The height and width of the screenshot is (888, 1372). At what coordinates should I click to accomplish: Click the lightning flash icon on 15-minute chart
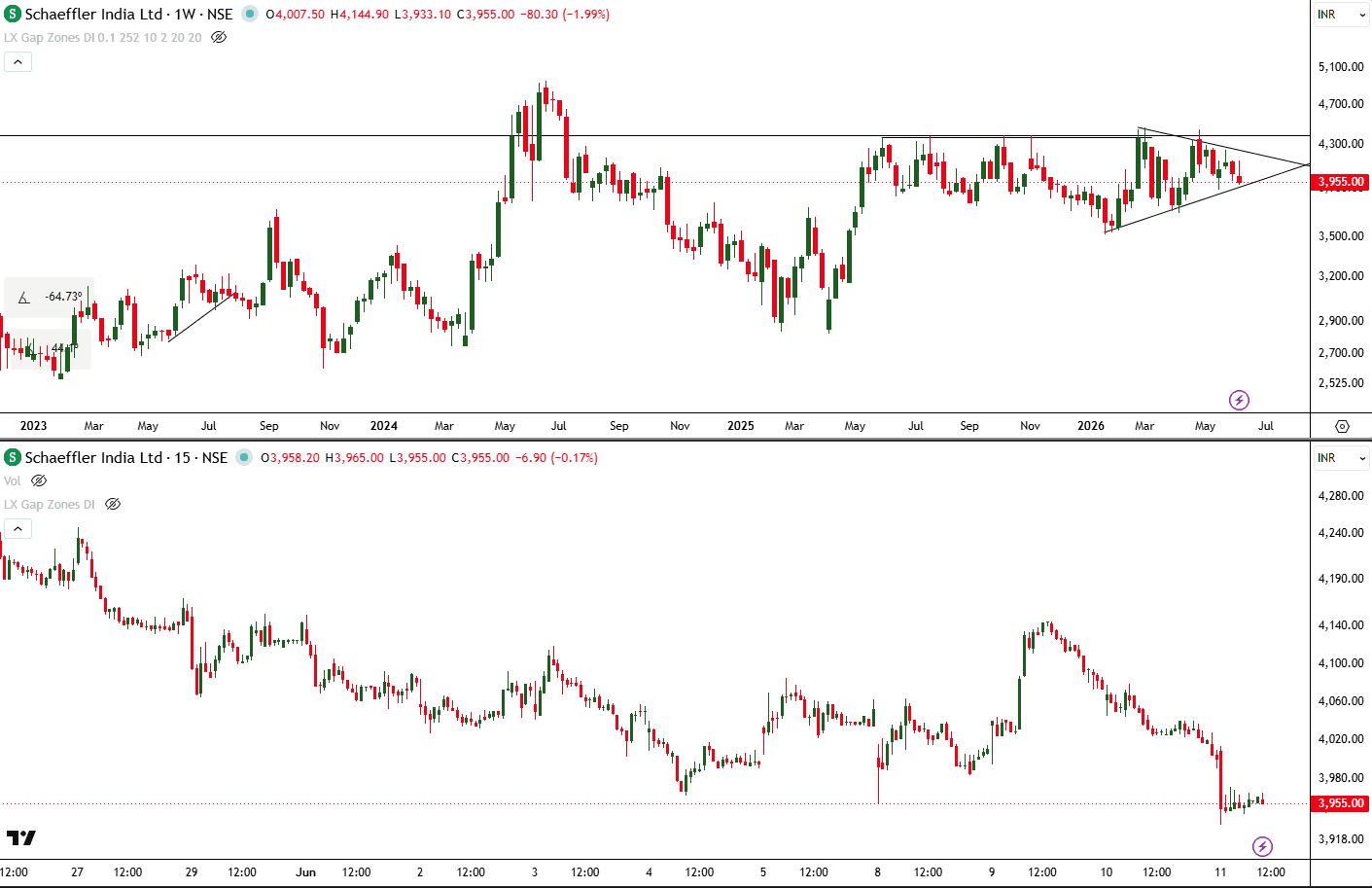point(1262,846)
